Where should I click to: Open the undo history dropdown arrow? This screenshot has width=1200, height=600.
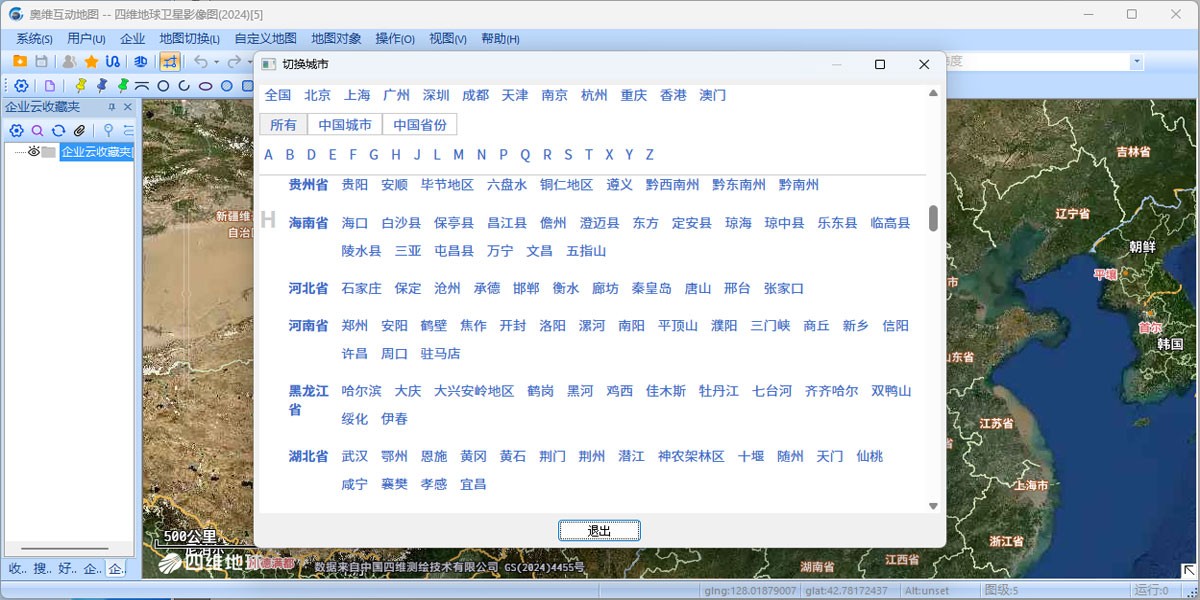[x=216, y=62]
